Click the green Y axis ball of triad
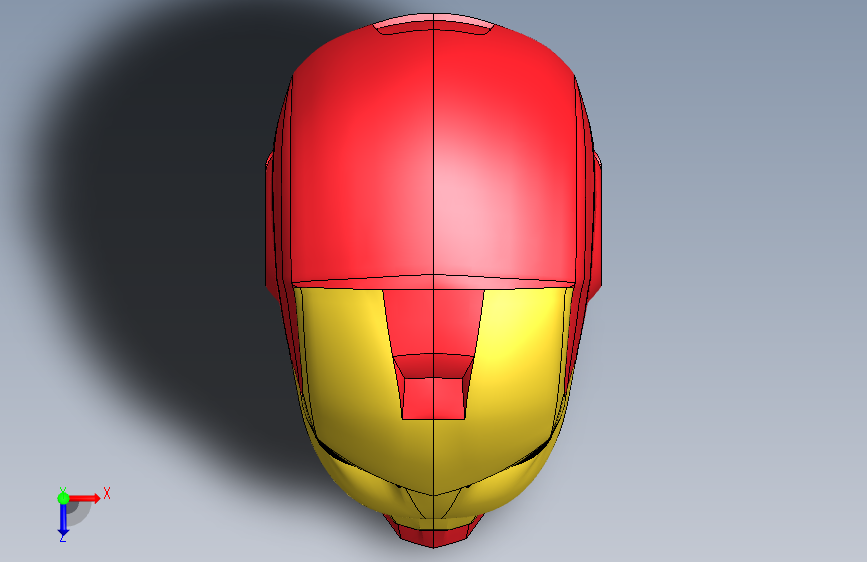The width and height of the screenshot is (867, 562). click(x=63, y=498)
